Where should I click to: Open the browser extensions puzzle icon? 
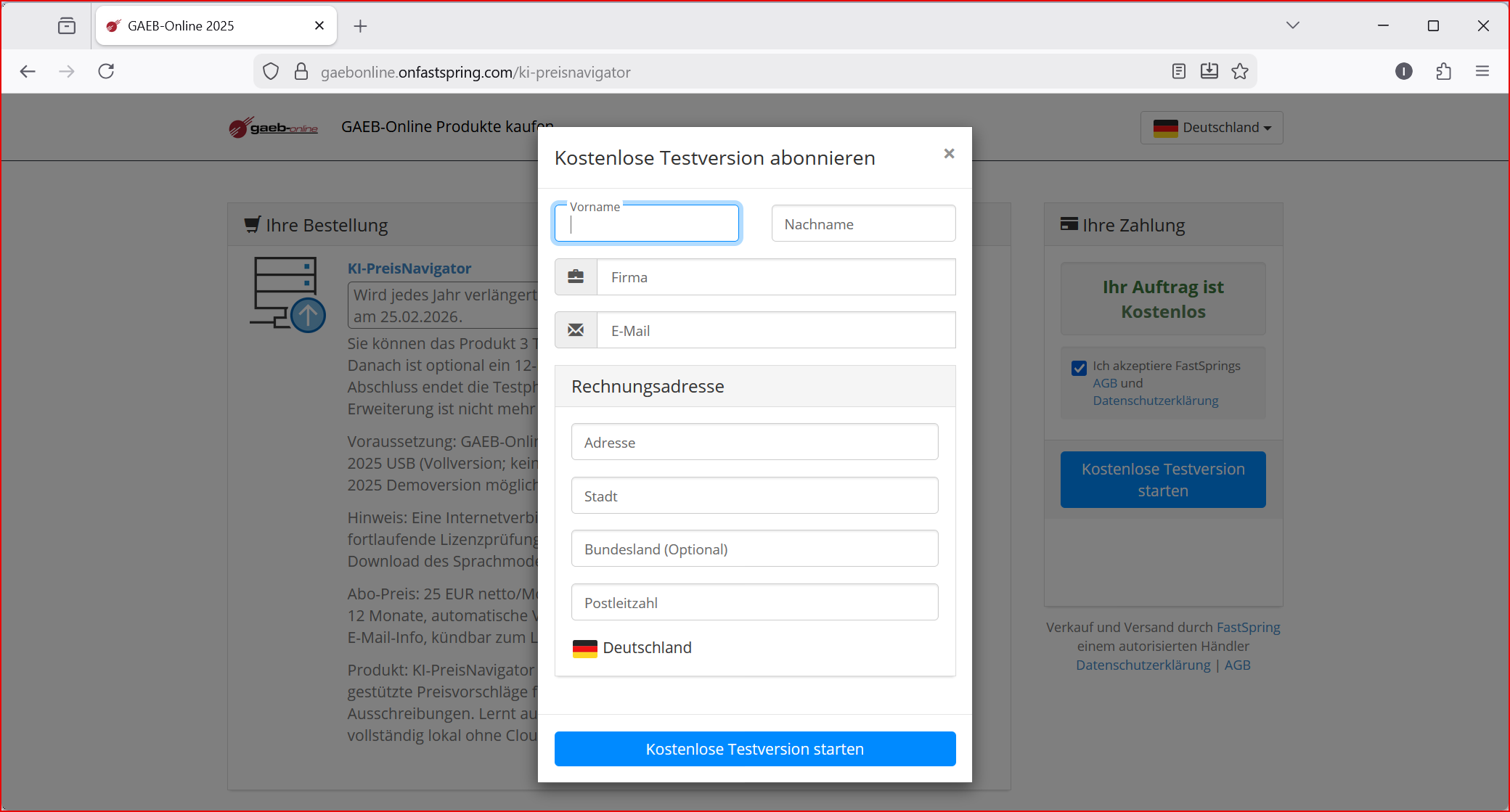tap(1443, 71)
